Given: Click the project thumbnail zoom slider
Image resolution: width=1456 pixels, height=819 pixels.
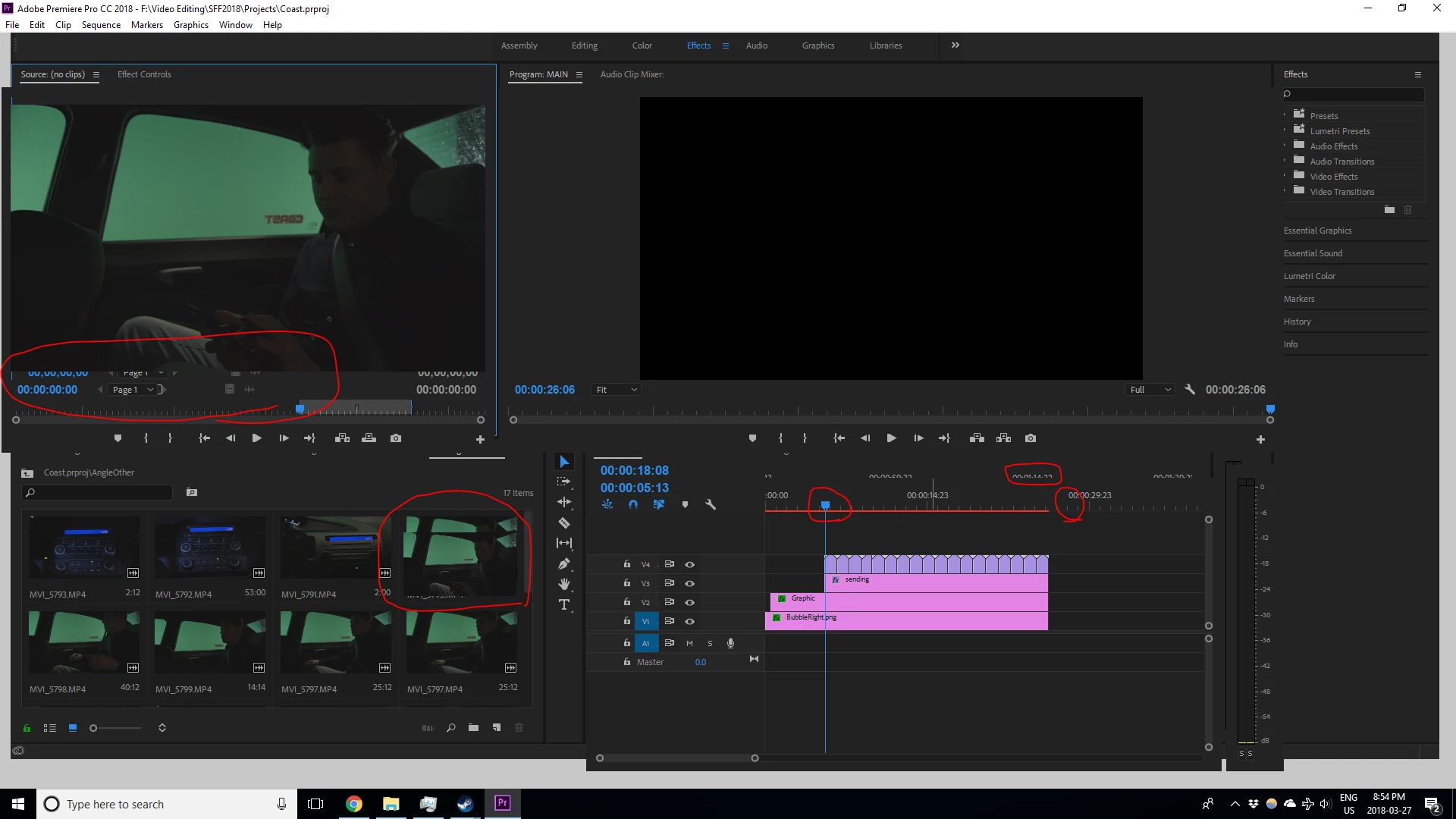Looking at the screenshot, I should pos(94,728).
